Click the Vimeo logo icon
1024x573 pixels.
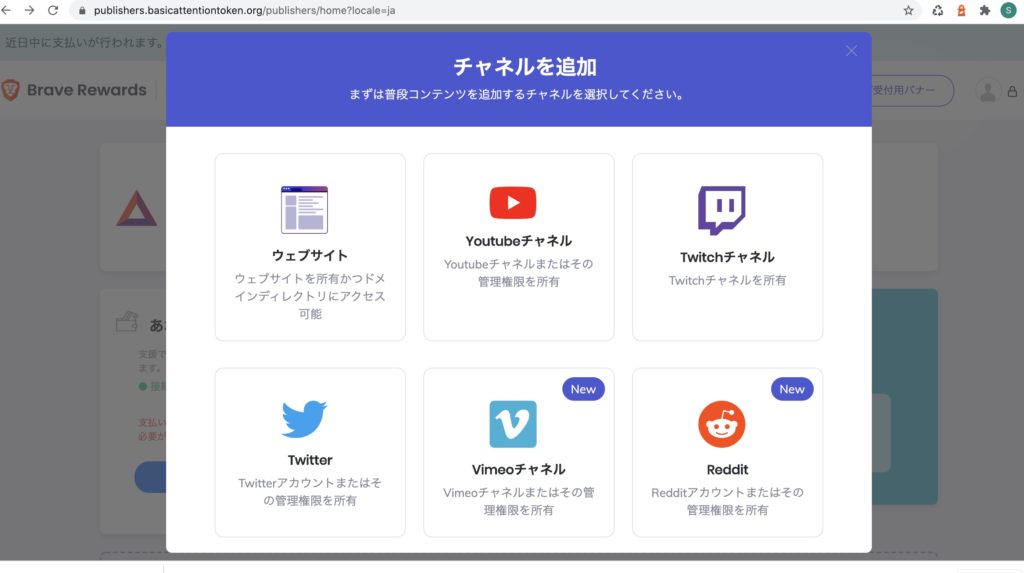[513, 424]
